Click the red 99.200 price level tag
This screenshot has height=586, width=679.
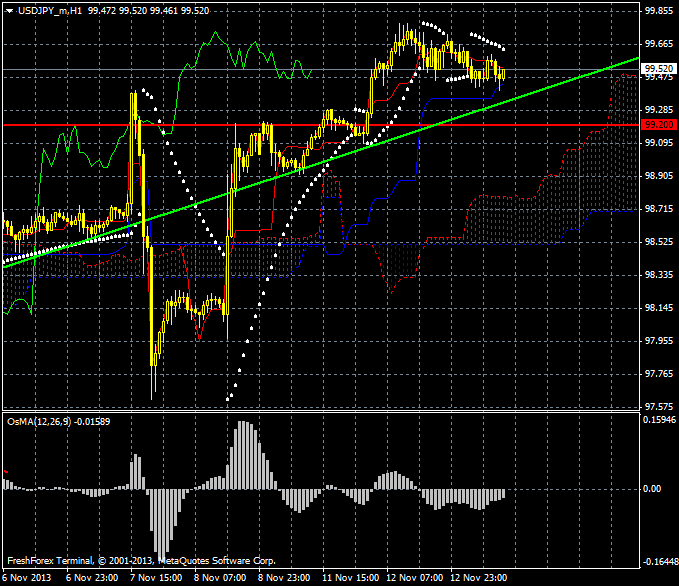point(657,125)
